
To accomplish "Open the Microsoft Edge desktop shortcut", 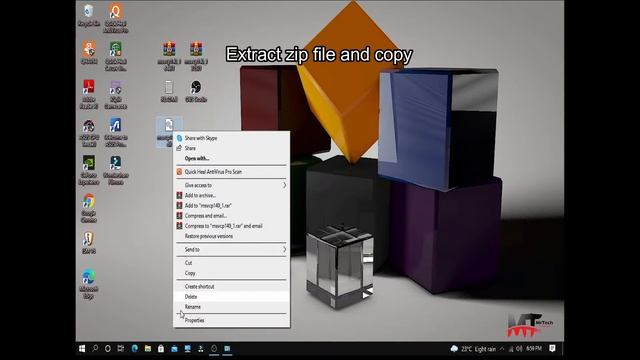I will coord(89,284).
